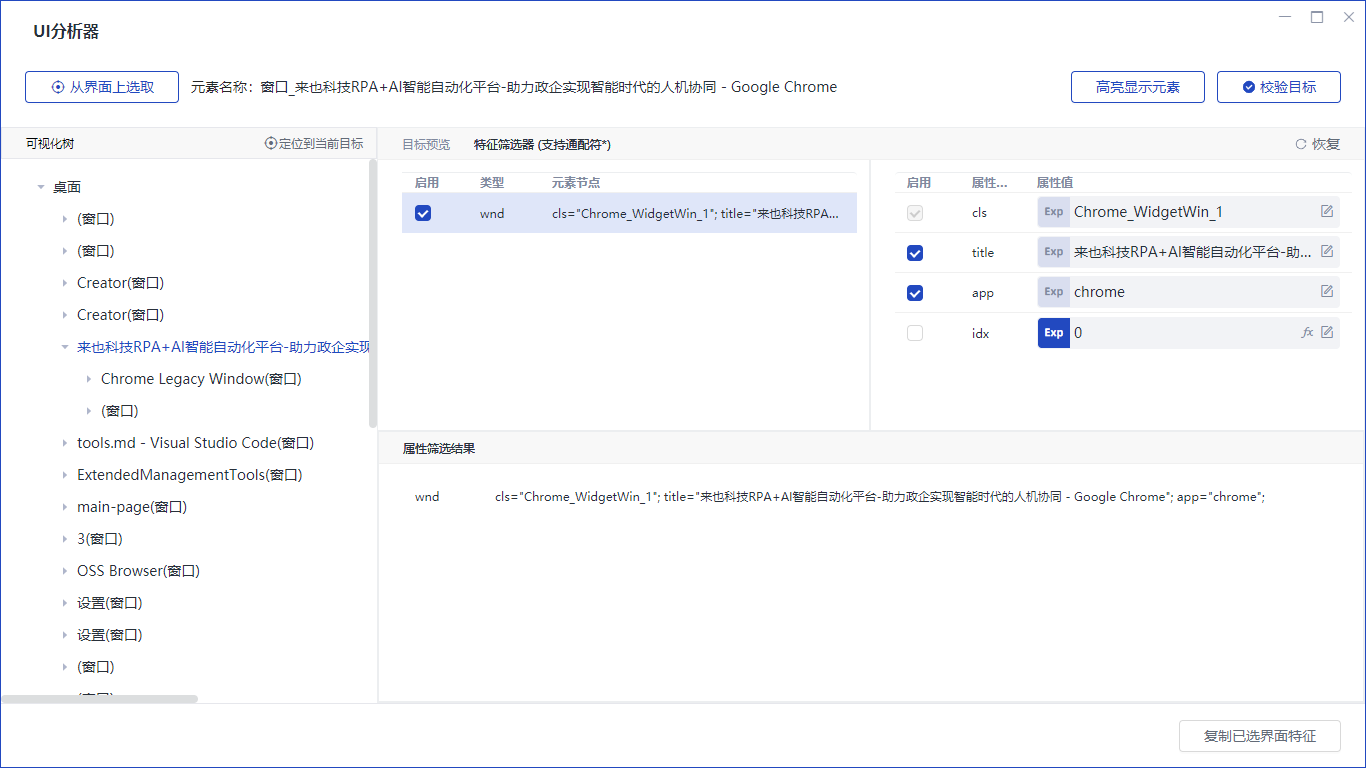Select the 特征筛选器 tab
The height and width of the screenshot is (768, 1366).
[x=542, y=144]
